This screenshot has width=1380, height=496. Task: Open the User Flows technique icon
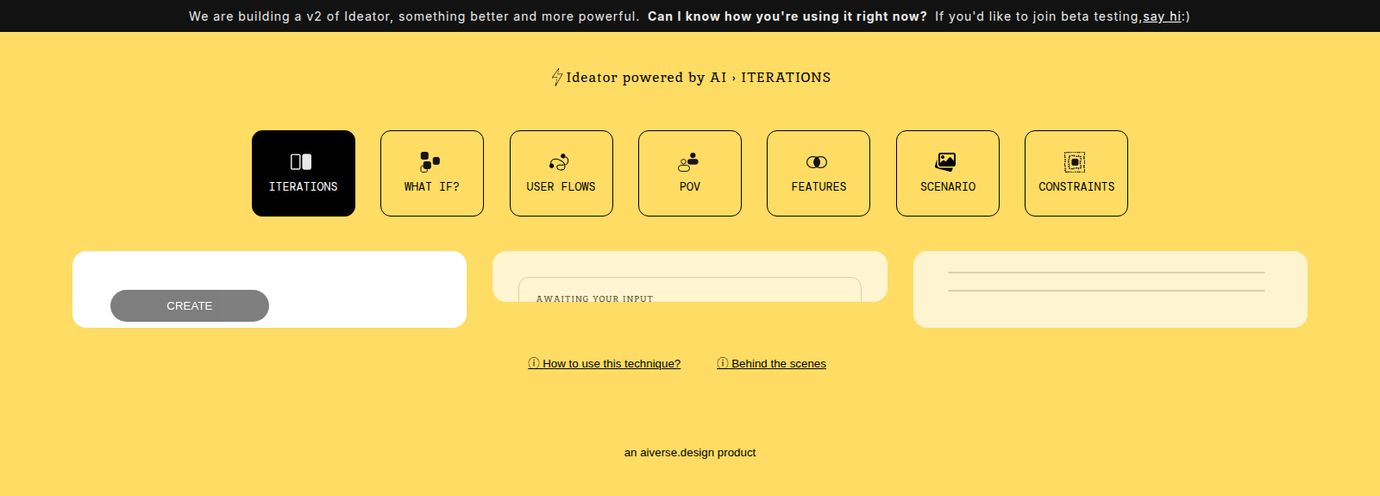[560, 162]
